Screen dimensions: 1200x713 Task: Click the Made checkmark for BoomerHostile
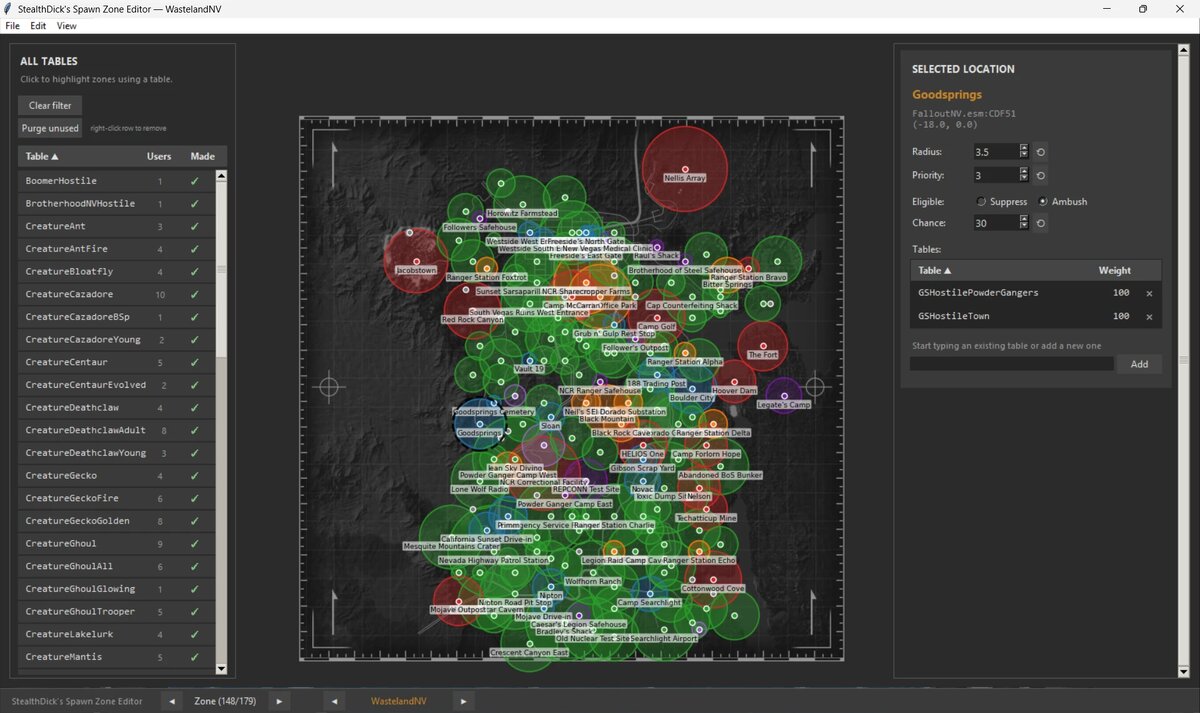tap(195, 181)
